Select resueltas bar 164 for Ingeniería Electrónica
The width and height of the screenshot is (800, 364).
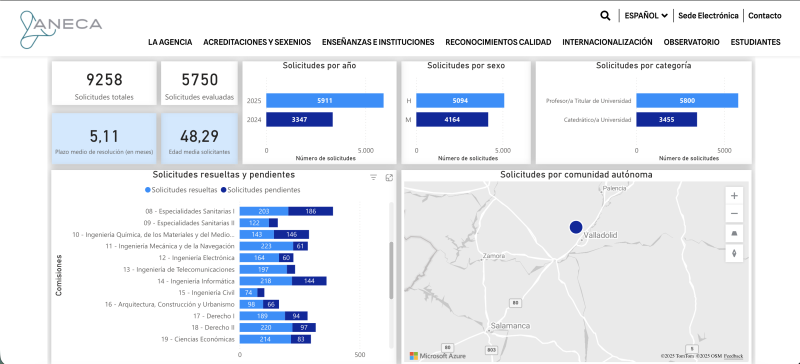pos(259,258)
